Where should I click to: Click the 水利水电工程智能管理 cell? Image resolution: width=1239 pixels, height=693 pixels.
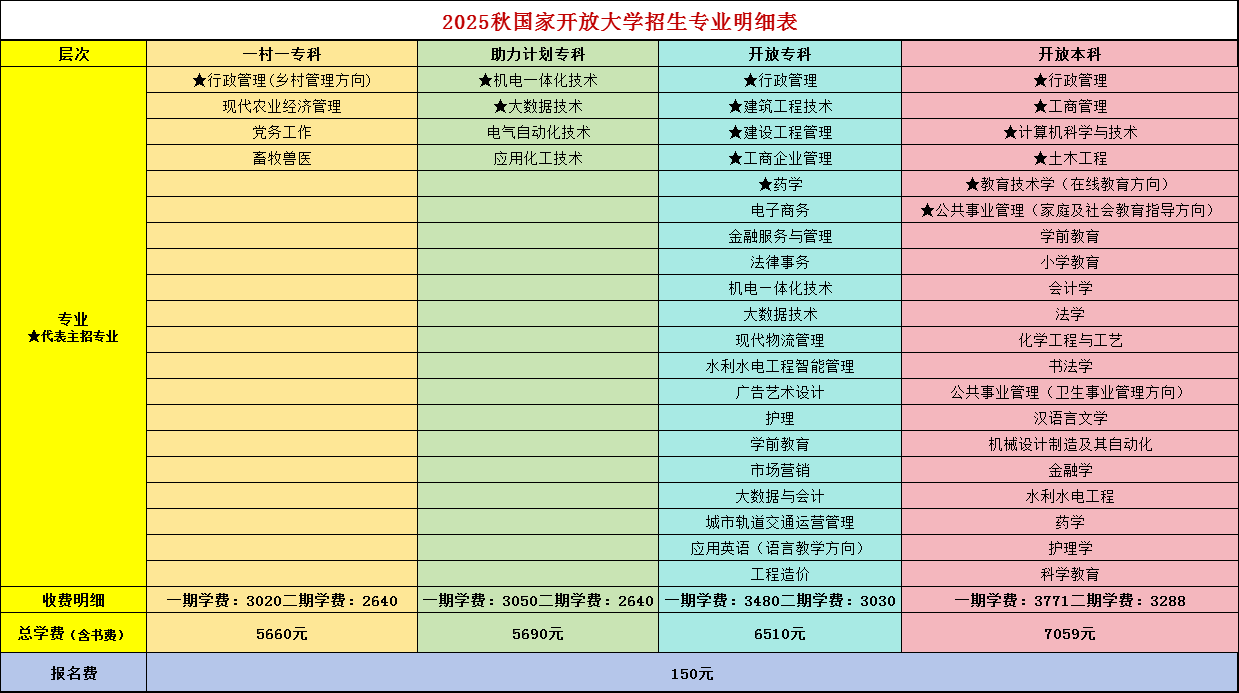[x=780, y=366]
